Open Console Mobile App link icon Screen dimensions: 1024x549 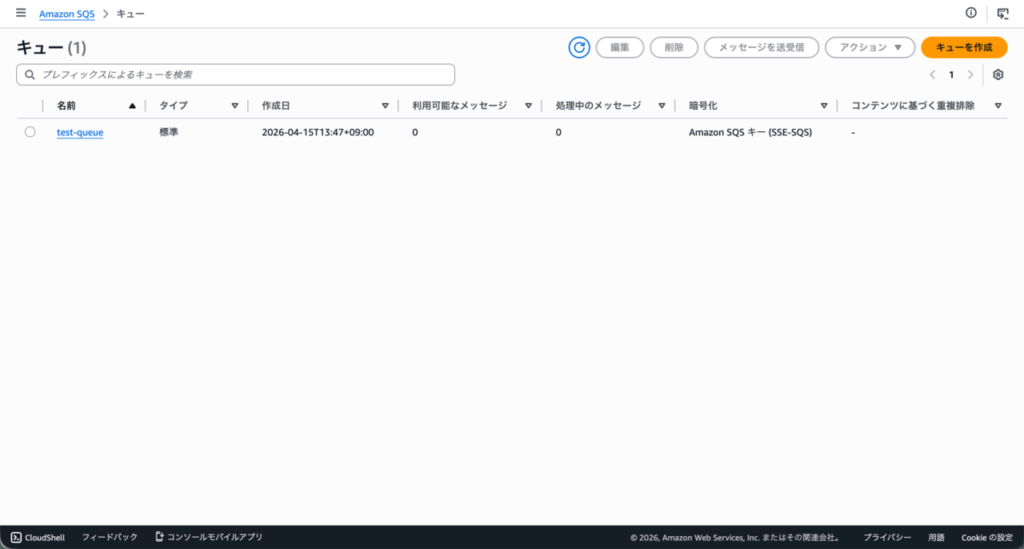159,537
